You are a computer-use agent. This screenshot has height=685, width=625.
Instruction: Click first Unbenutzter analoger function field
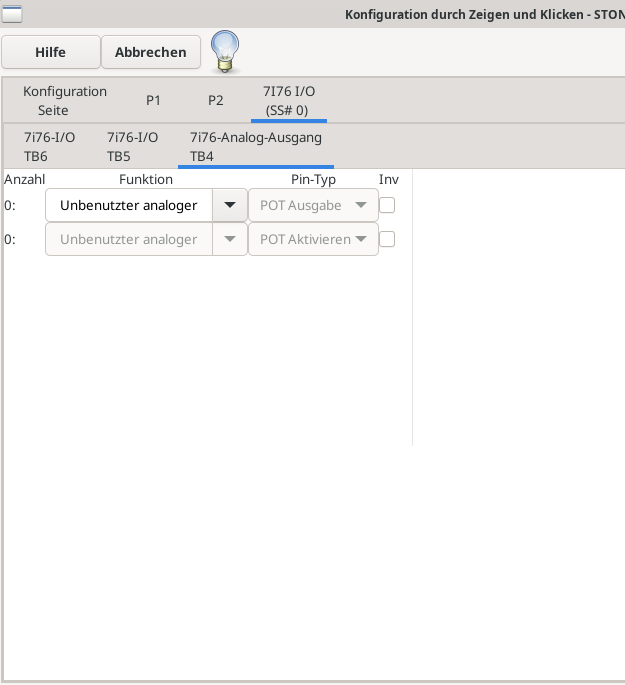point(129,205)
